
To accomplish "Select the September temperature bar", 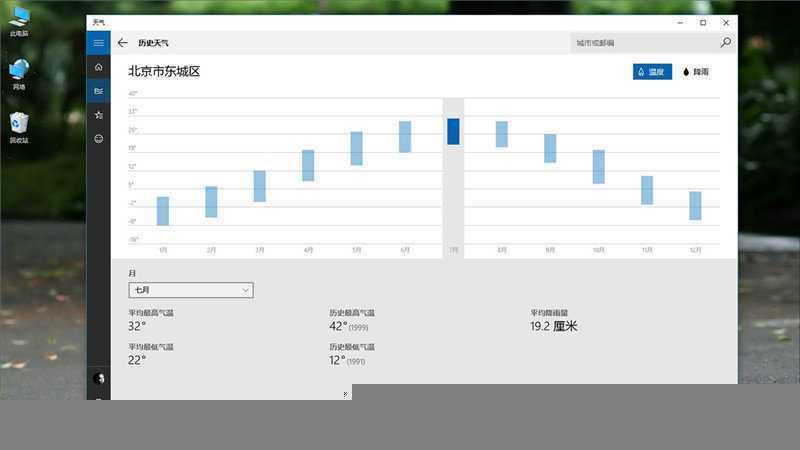I will point(550,148).
